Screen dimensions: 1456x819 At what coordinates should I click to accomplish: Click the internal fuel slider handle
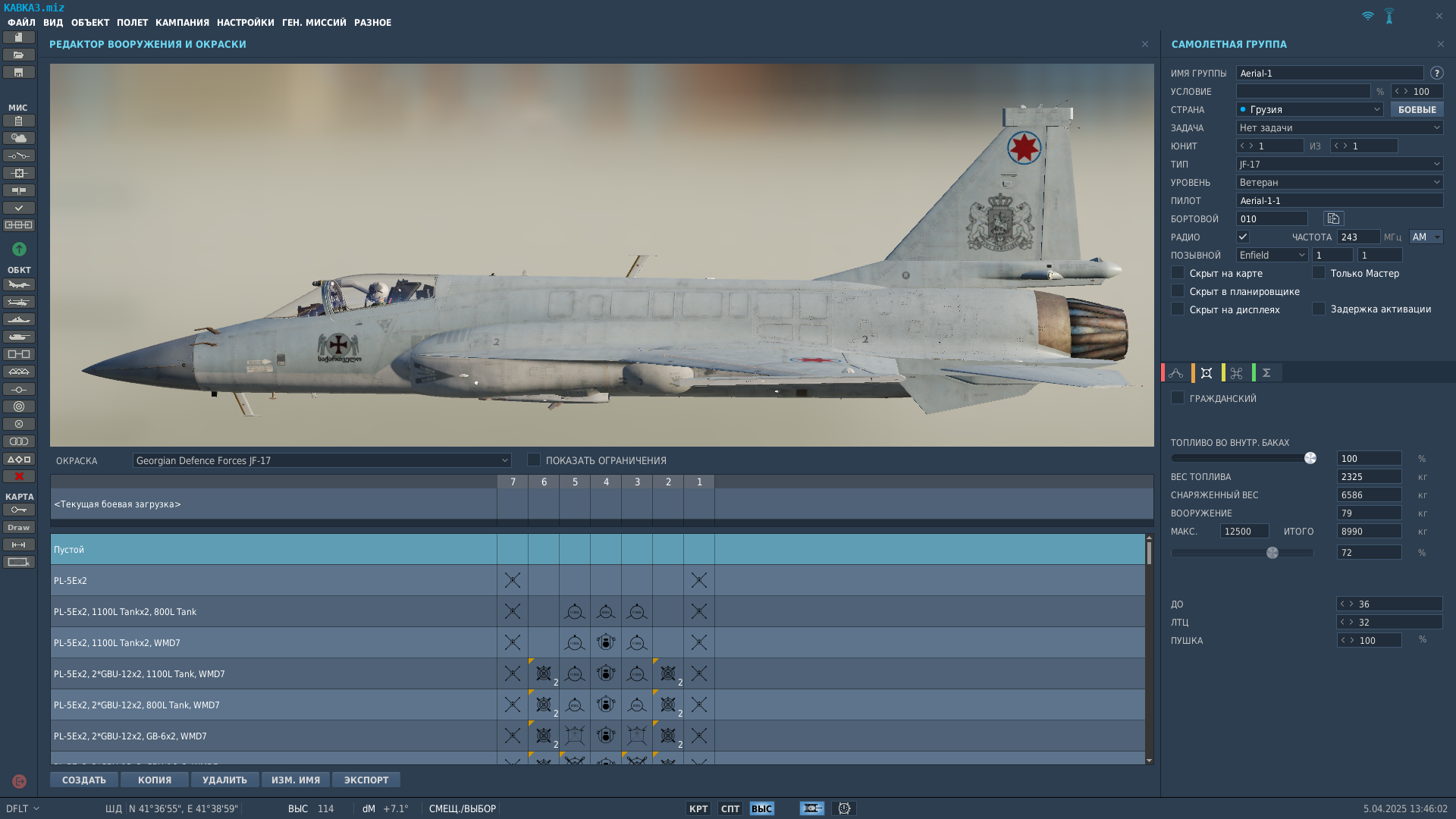pos(1310,458)
